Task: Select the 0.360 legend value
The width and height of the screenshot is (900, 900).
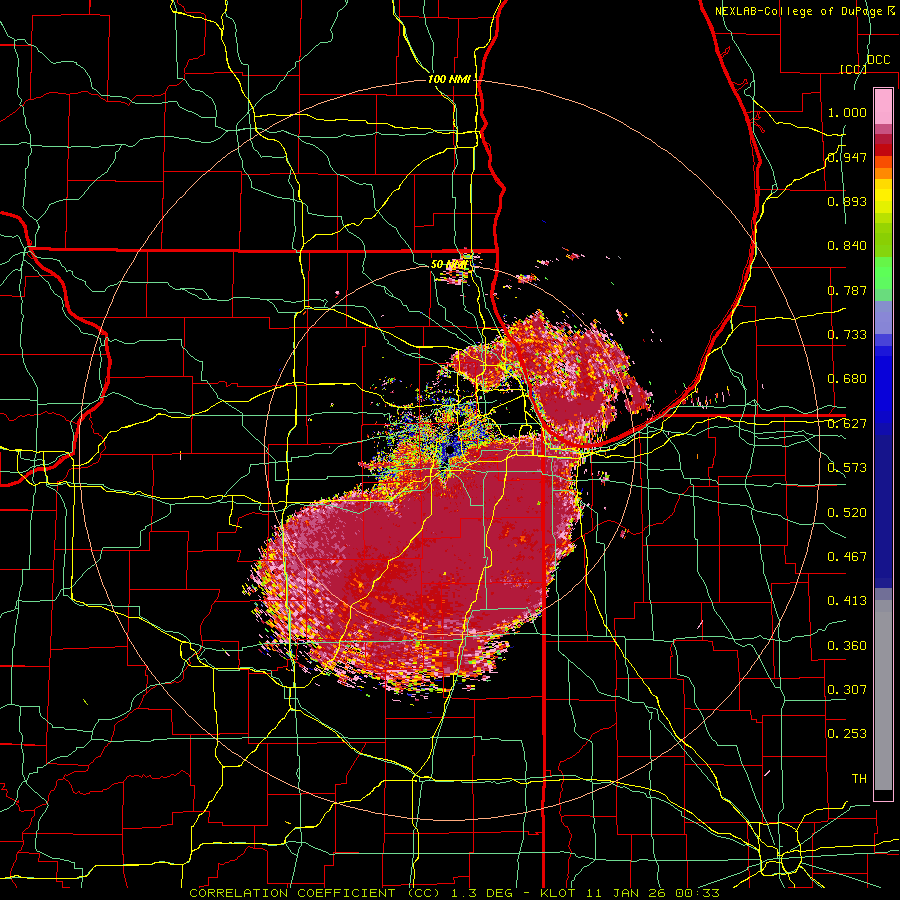Action: point(847,646)
